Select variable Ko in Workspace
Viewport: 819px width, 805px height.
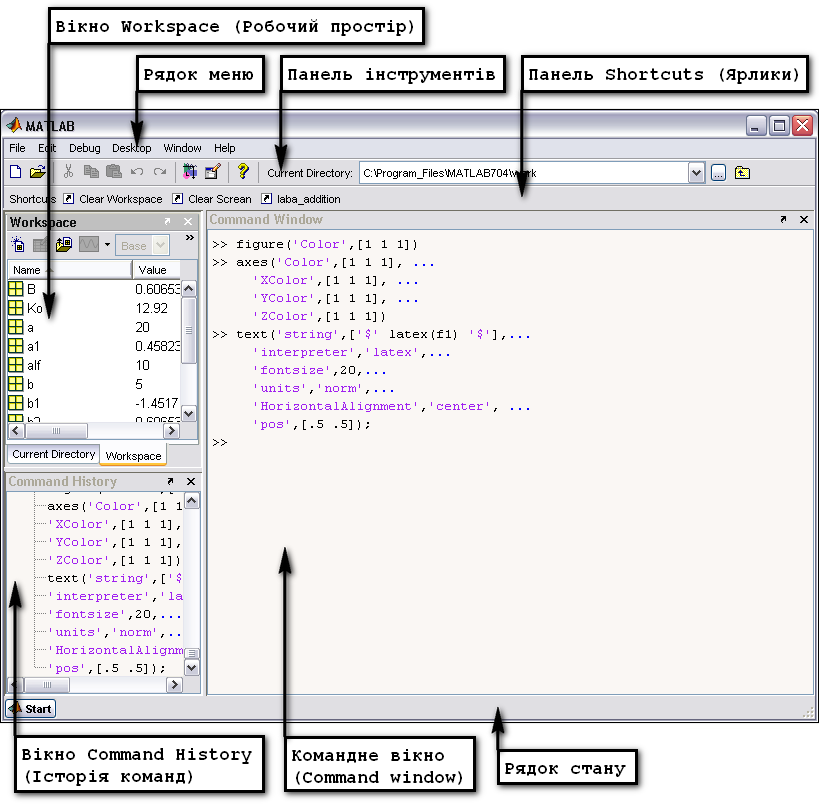(34, 308)
